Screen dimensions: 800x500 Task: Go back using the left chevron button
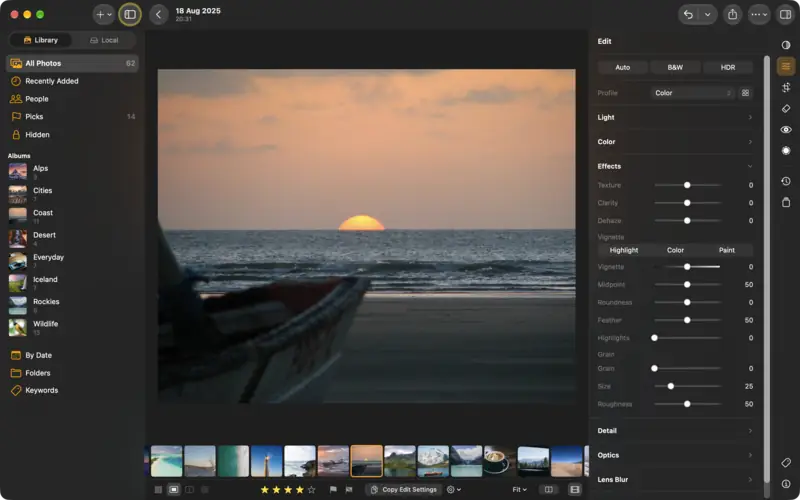pos(159,14)
